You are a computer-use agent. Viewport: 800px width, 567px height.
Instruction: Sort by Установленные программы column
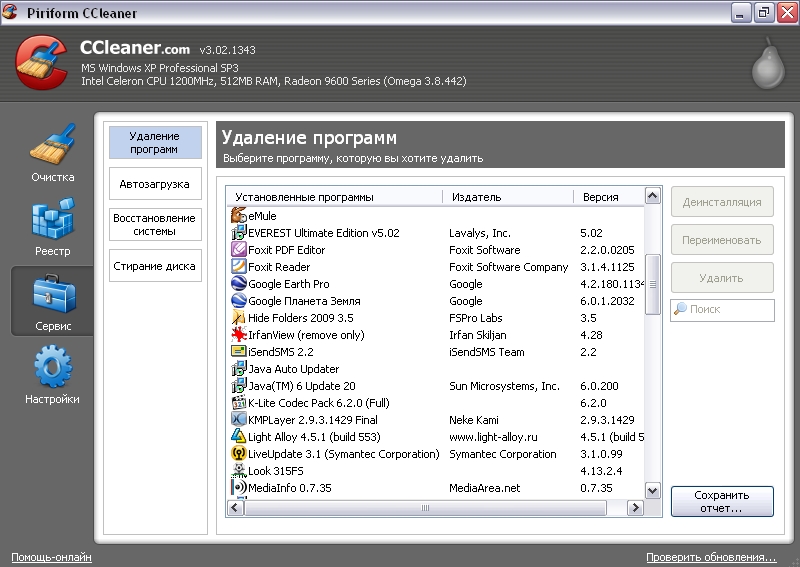(x=334, y=196)
